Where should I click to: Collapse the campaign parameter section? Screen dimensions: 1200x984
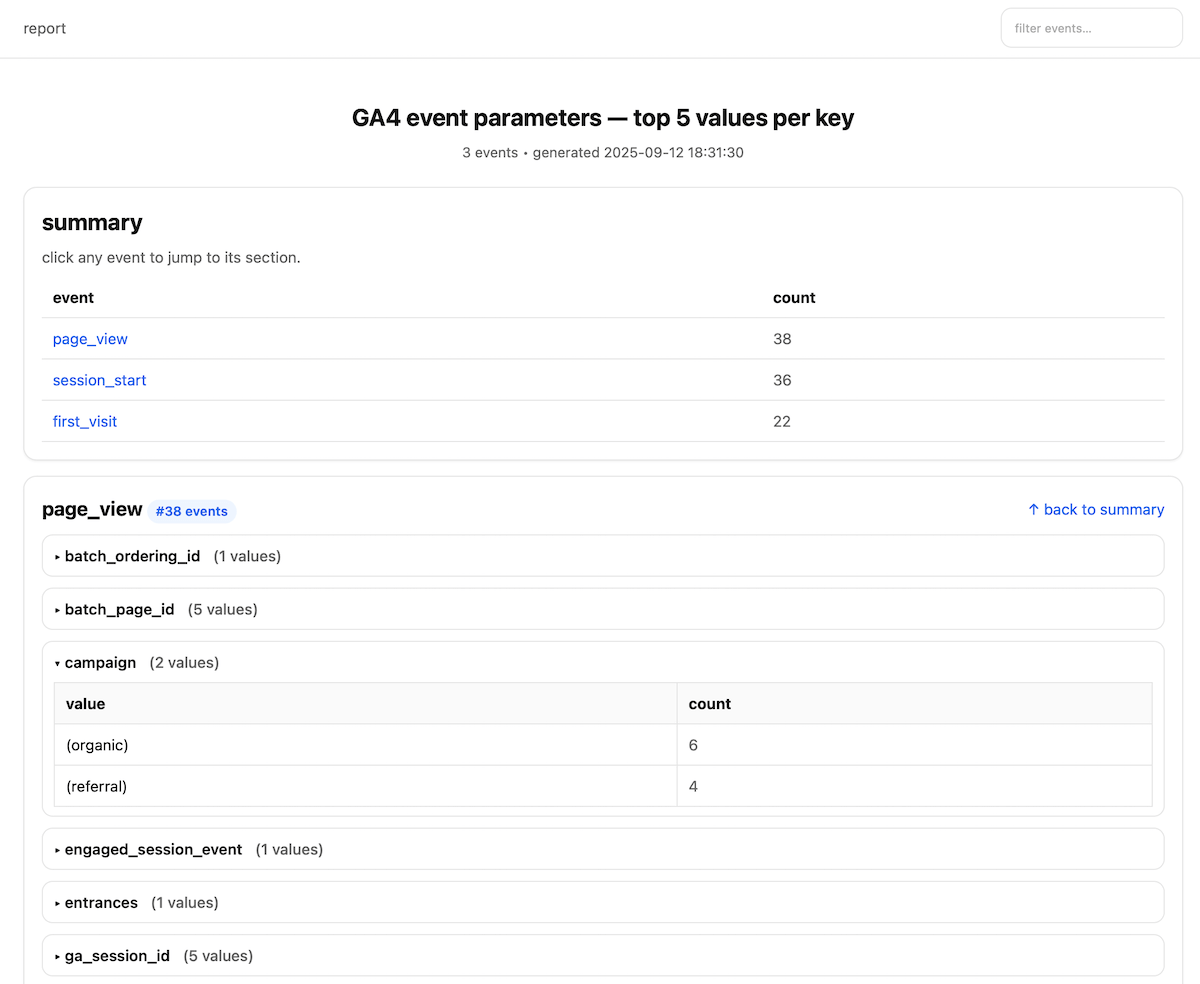100,662
